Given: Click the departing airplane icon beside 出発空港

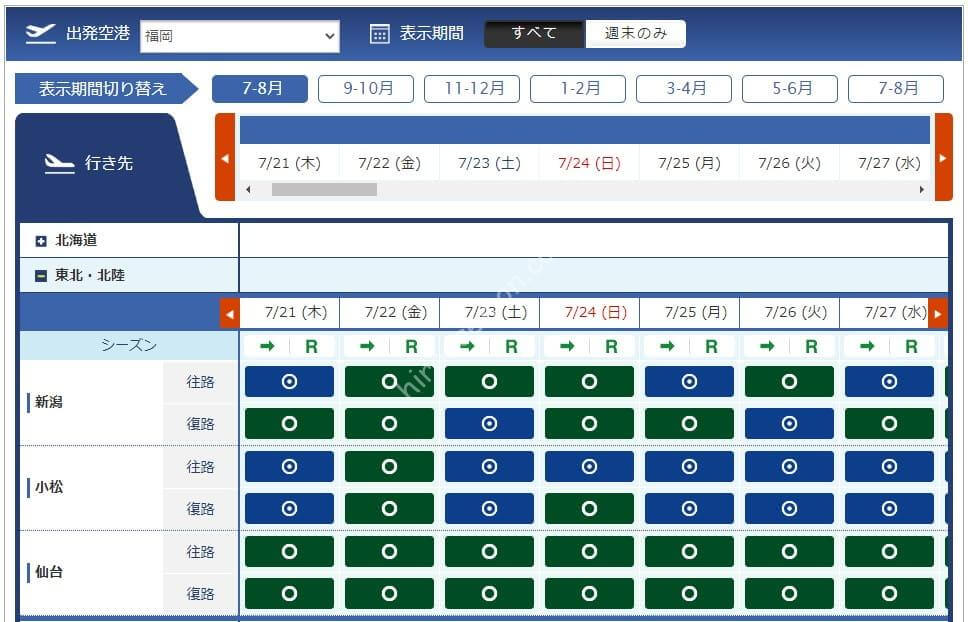Looking at the screenshot, I should (41, 33).
